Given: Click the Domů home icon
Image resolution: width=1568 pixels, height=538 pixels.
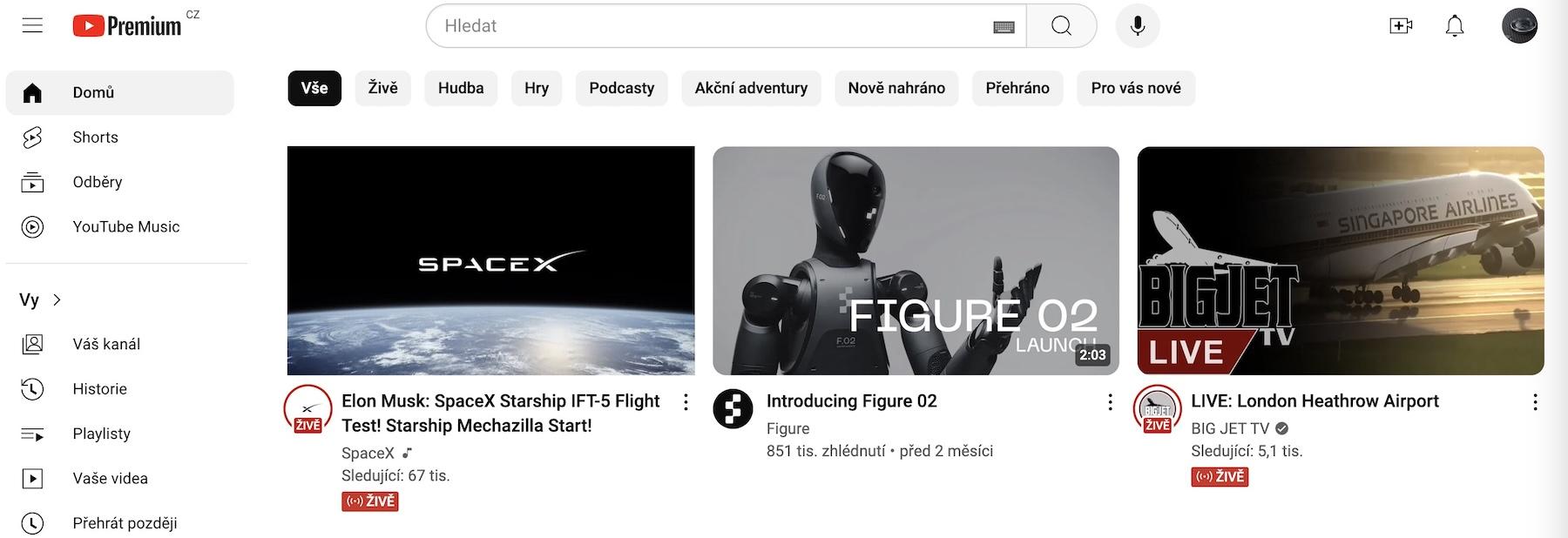Looking at the screenshot, I should tap(32, 92).
